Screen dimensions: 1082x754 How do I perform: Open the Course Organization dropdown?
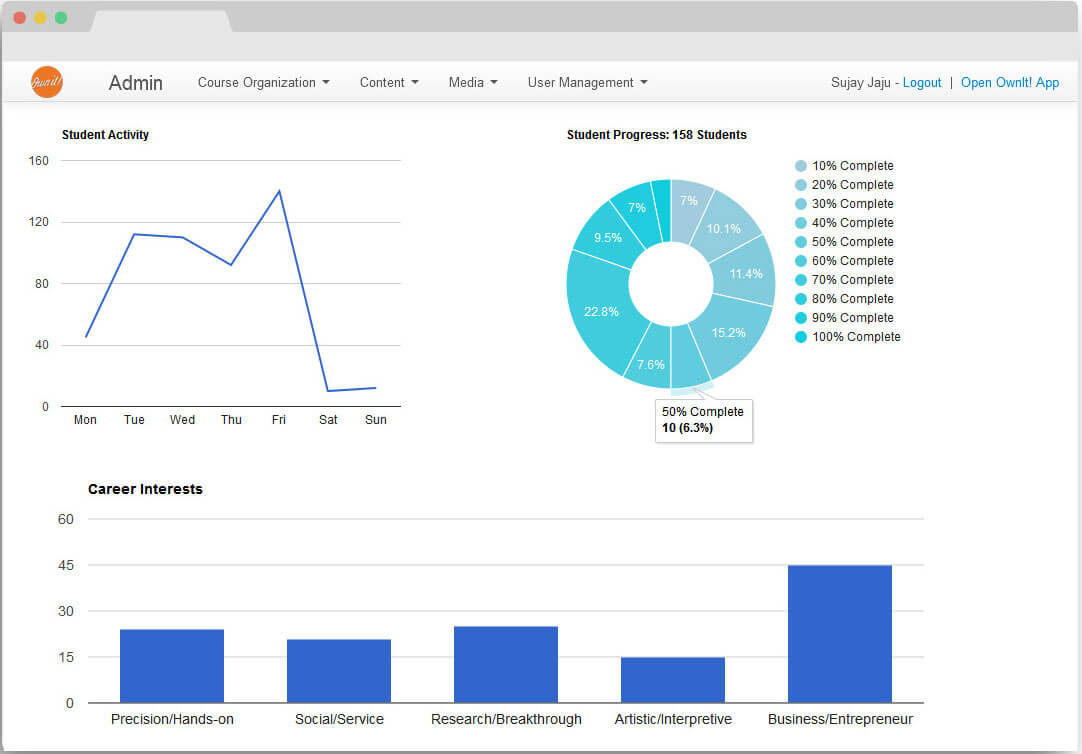[x=264, y=83]
